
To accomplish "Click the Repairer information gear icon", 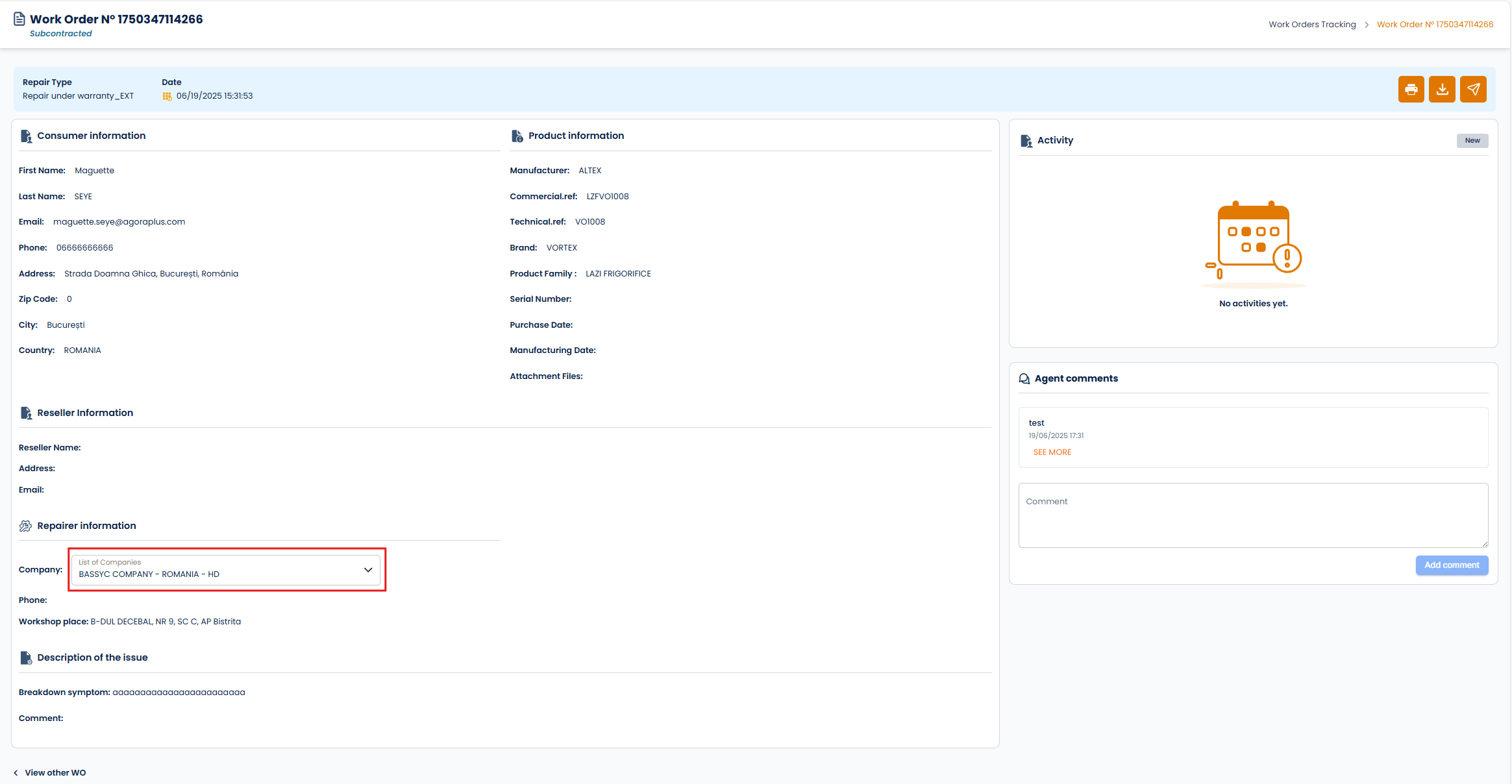I will [25, 526].
